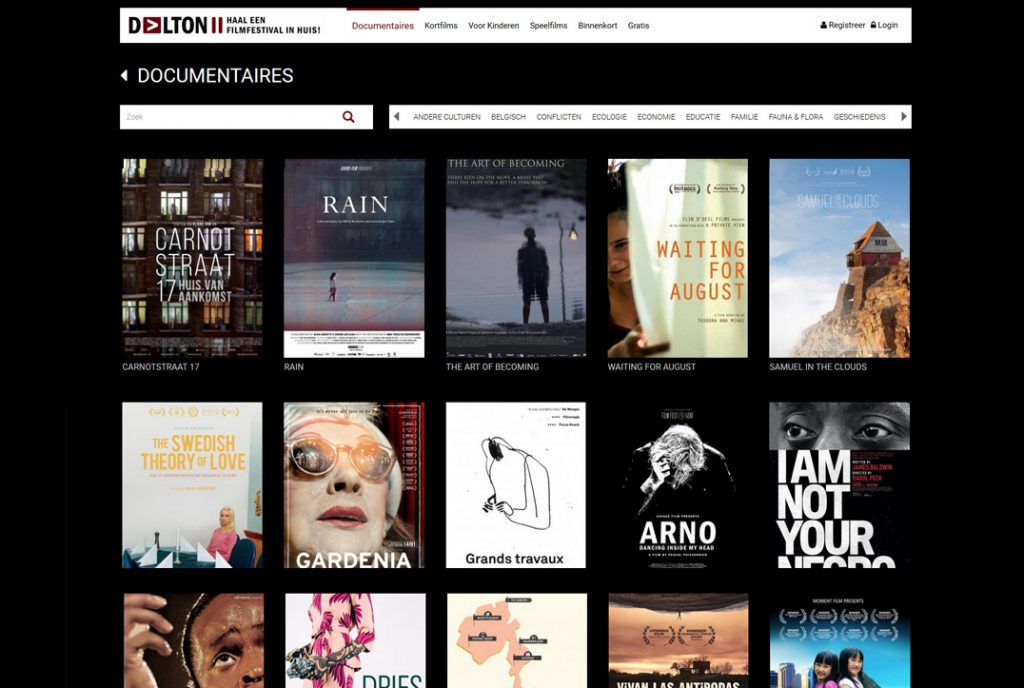Image resolution: width=1024 pixels, height=688 pixels.
Task: Open the poster with two girls
Action: (840, 640)
